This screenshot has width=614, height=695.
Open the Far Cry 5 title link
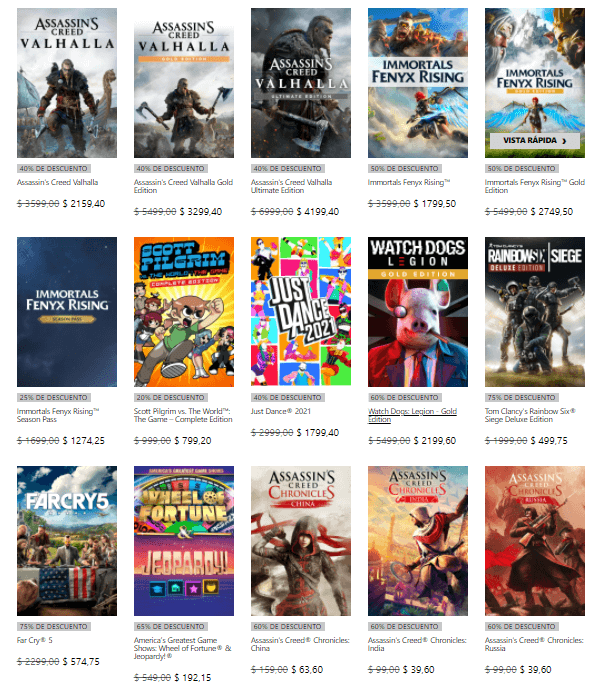point(34,640)
